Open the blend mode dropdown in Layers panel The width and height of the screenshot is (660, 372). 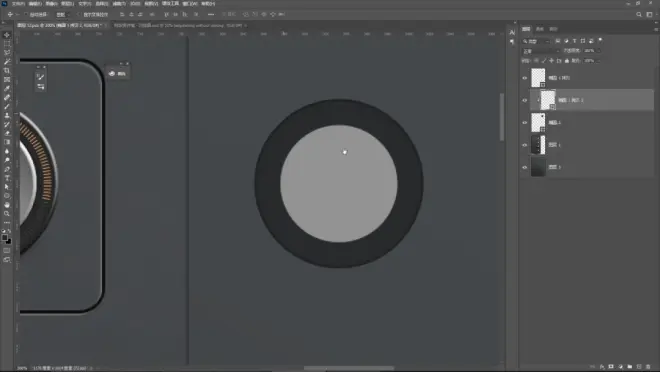click(541, 51)
